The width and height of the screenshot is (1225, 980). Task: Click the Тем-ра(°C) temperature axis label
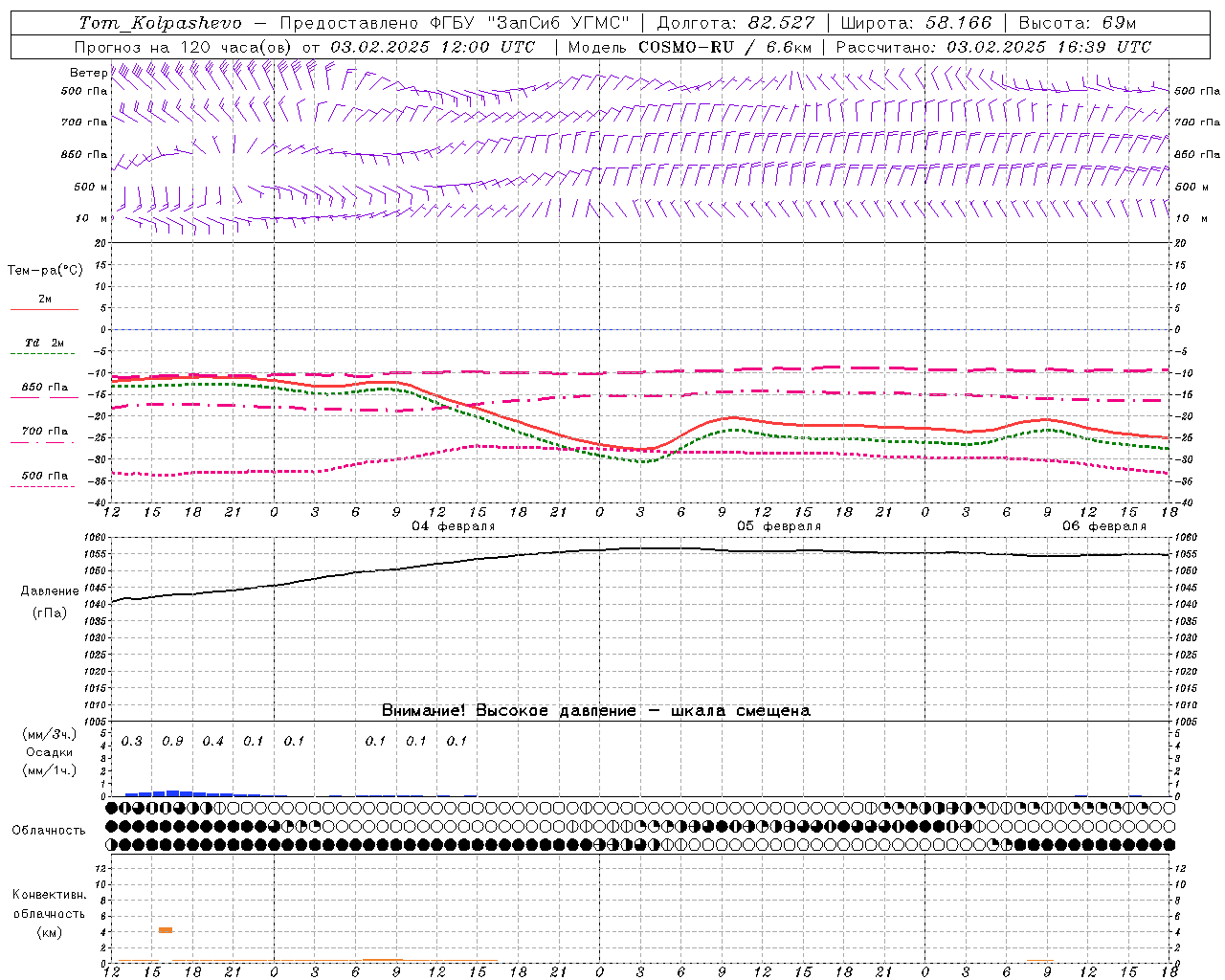(45, 271)
